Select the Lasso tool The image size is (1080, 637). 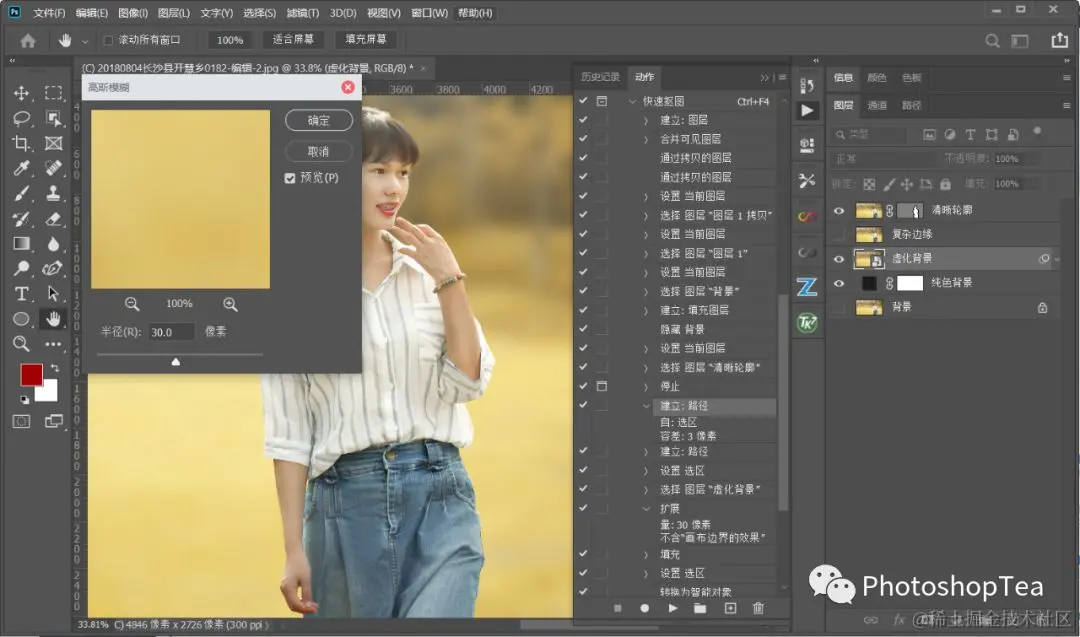[x=21, y=118]
